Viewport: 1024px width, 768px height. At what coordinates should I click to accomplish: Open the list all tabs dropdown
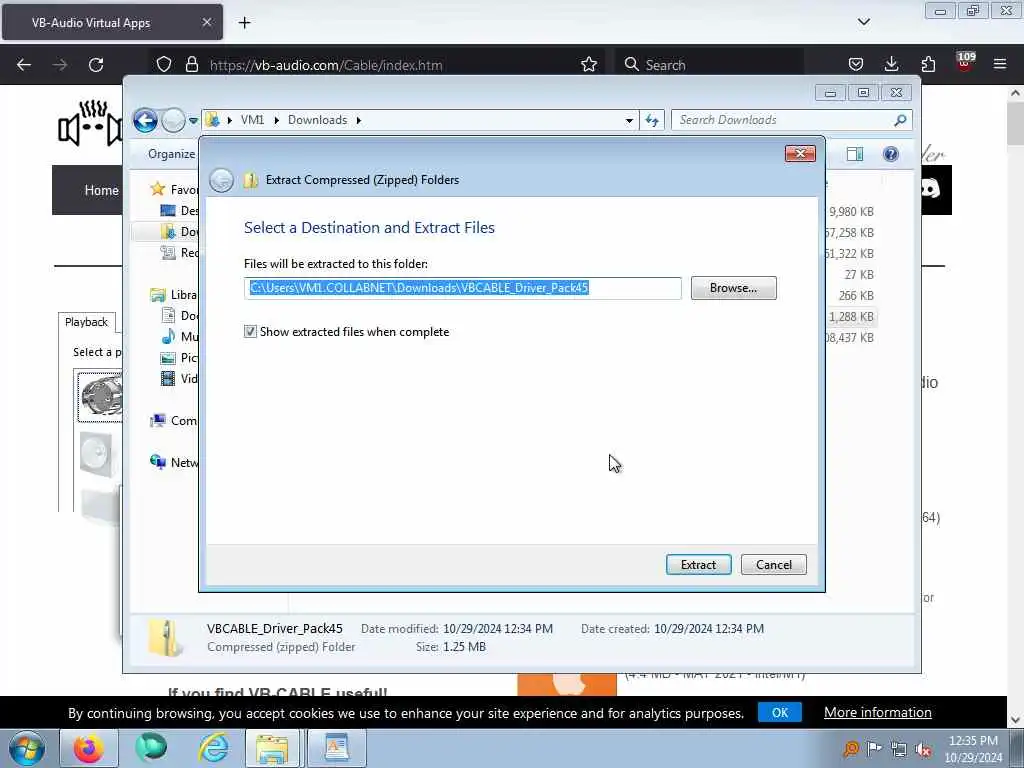click(x=863, y=22)
